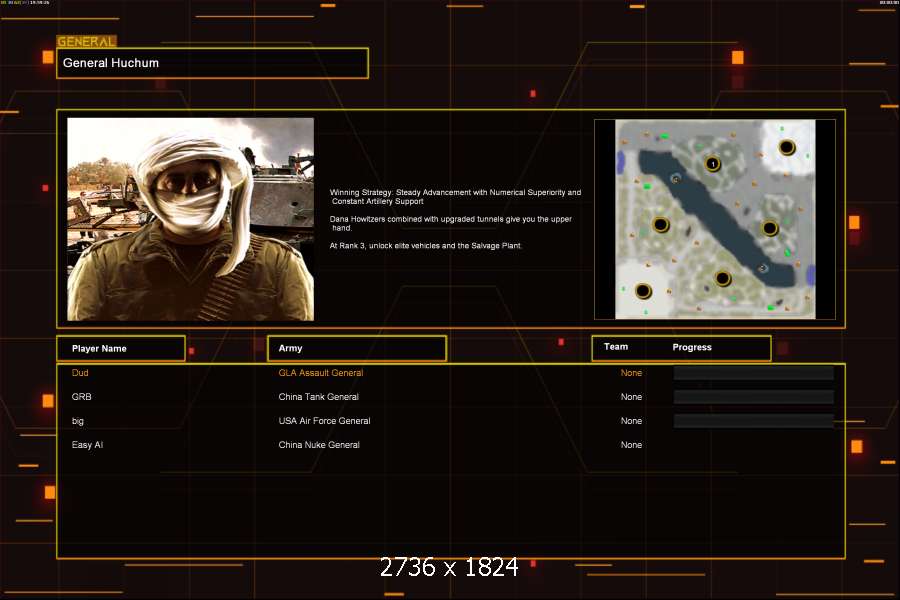Click the left-middle start position marker
The height and width of the screenshot is (600, 900).
click(x=660, y=224)
